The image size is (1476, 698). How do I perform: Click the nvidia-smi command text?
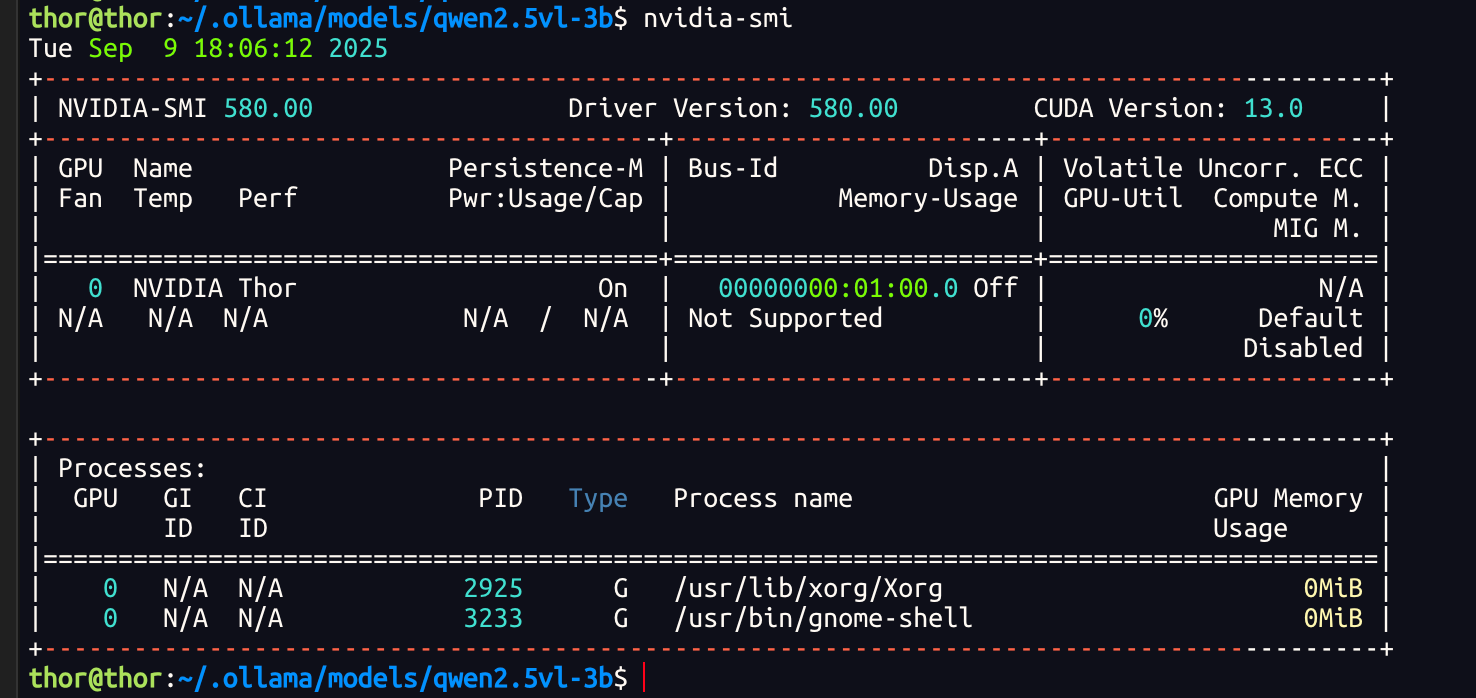pos(717,18)
